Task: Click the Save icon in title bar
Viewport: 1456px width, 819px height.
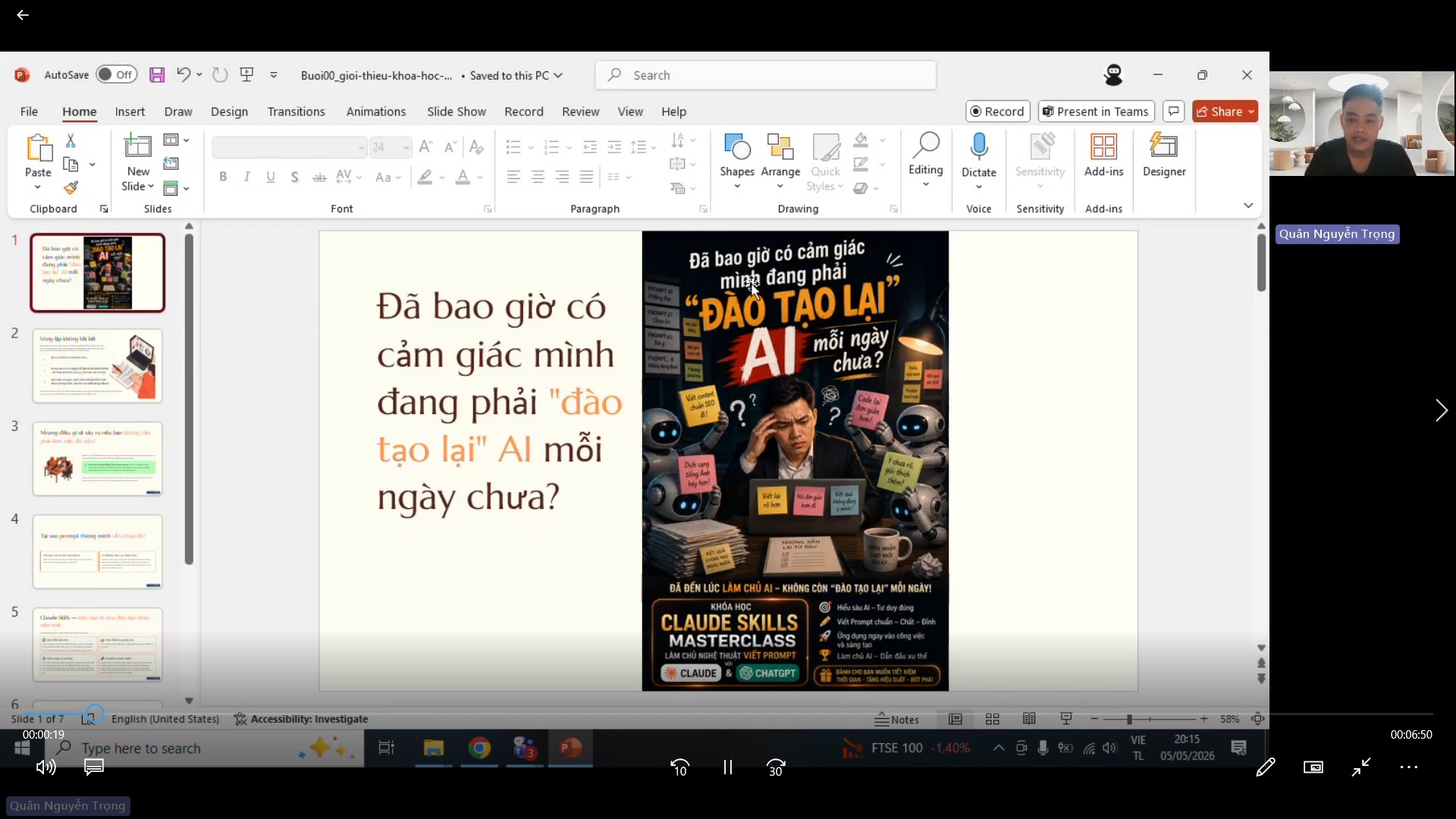Action: point(157,75)
